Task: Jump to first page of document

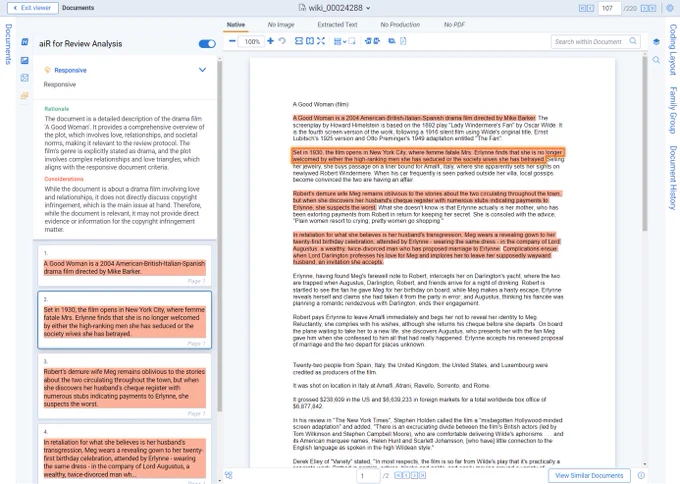Action: [398, 475]
